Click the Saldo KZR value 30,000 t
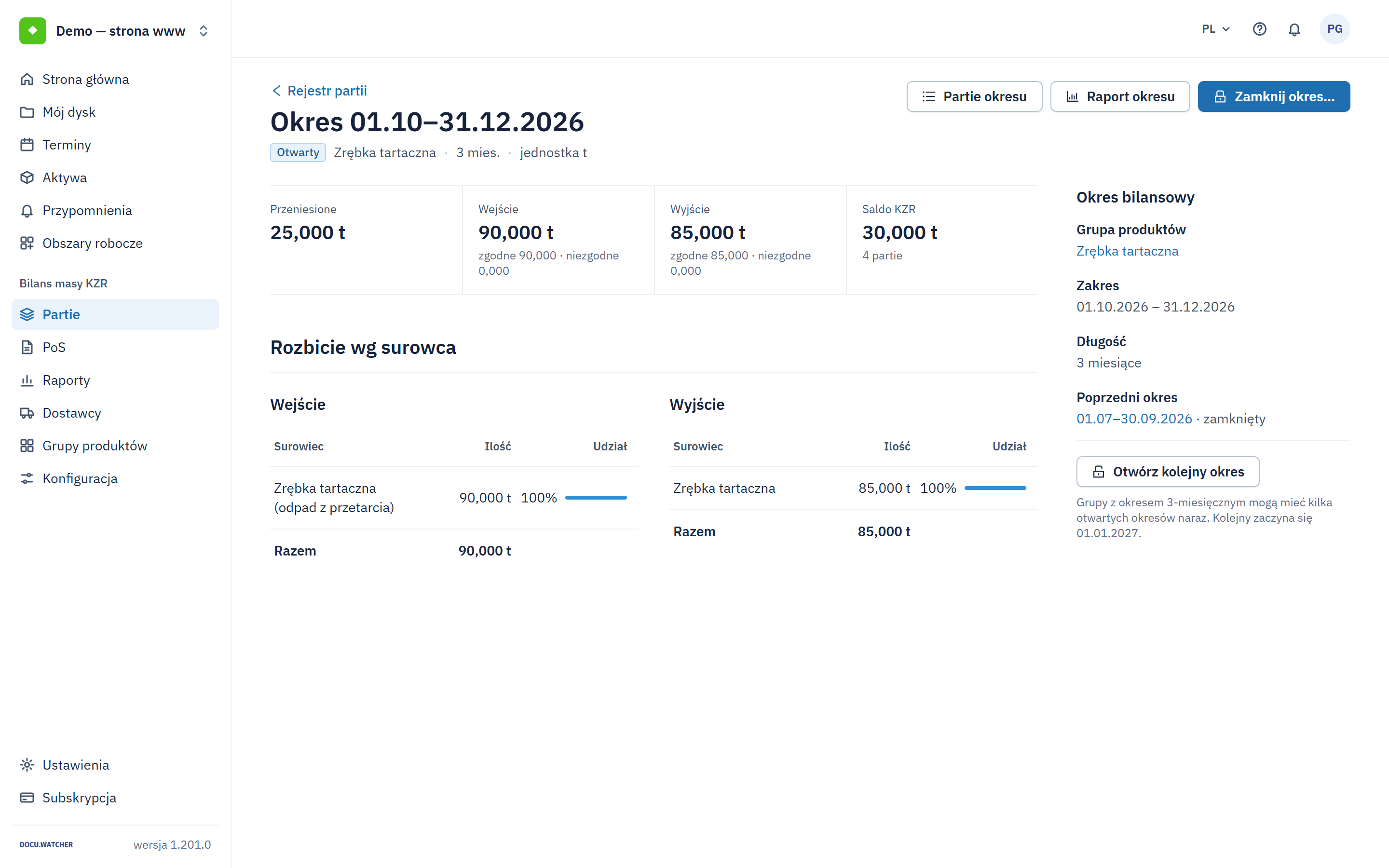The width and height of the screenshot is (1389, 868). tap(899, 232)
